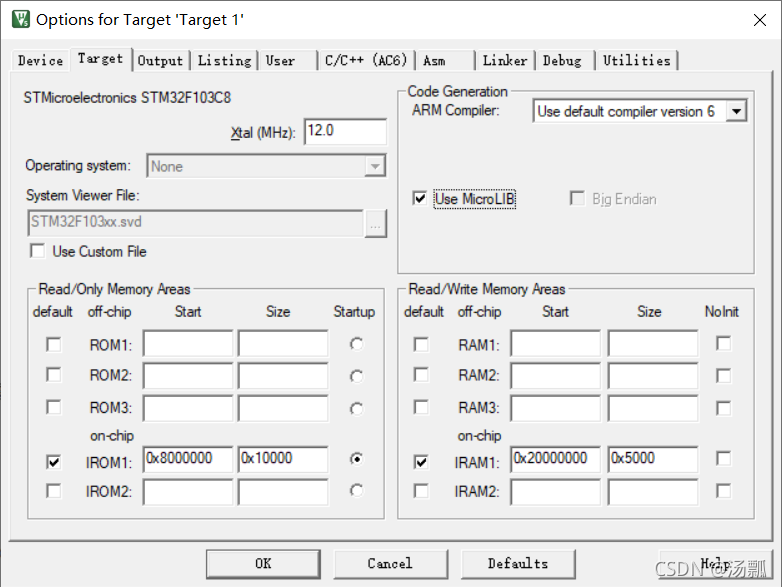Confirm settings with the OK button
Screen dimensions: 782x587
(263, 564)
